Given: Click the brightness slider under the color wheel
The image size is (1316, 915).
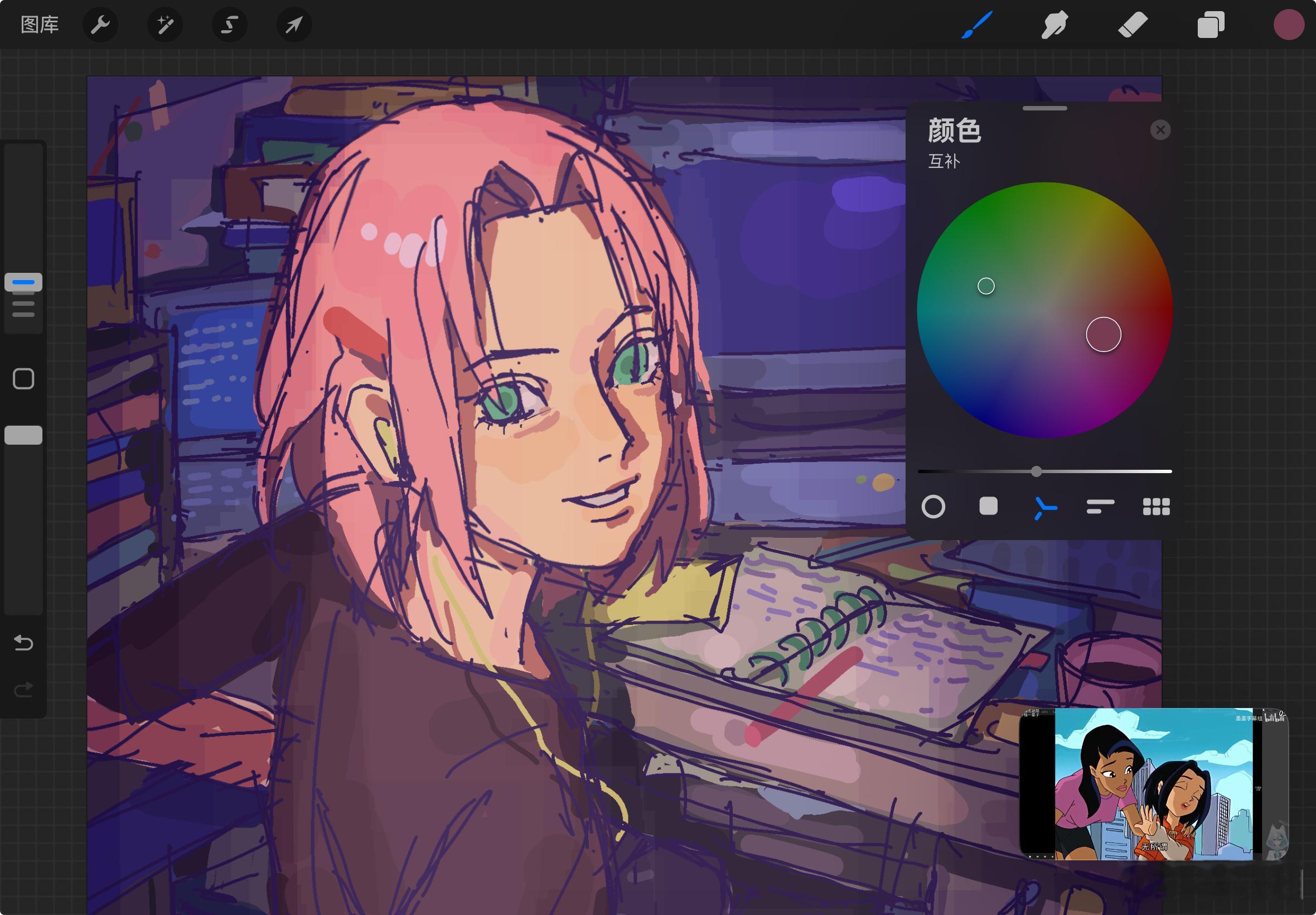Looking at the screenshot, I should tap(1044, 471).
